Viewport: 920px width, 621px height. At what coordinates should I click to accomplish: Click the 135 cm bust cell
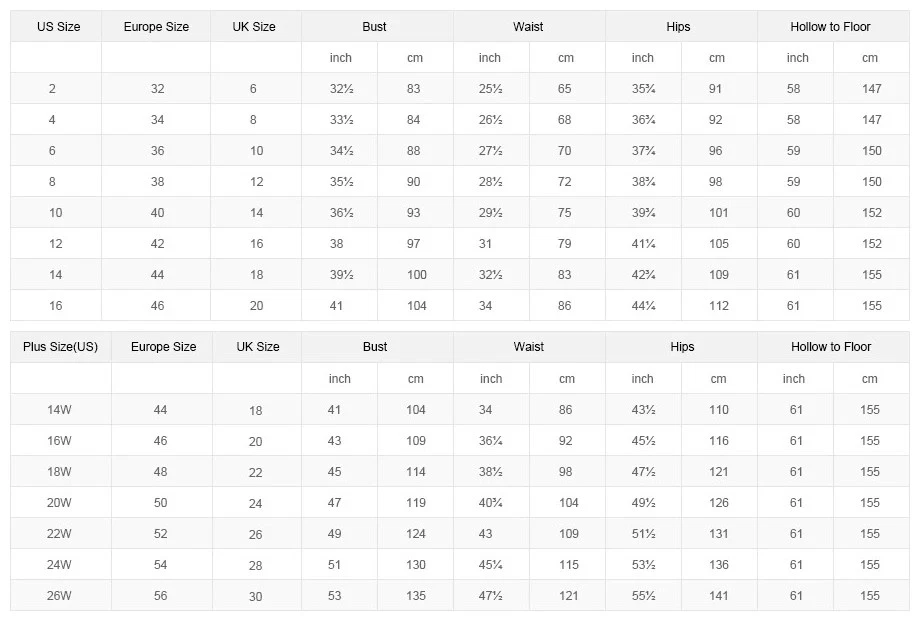(x=416, y=596)
